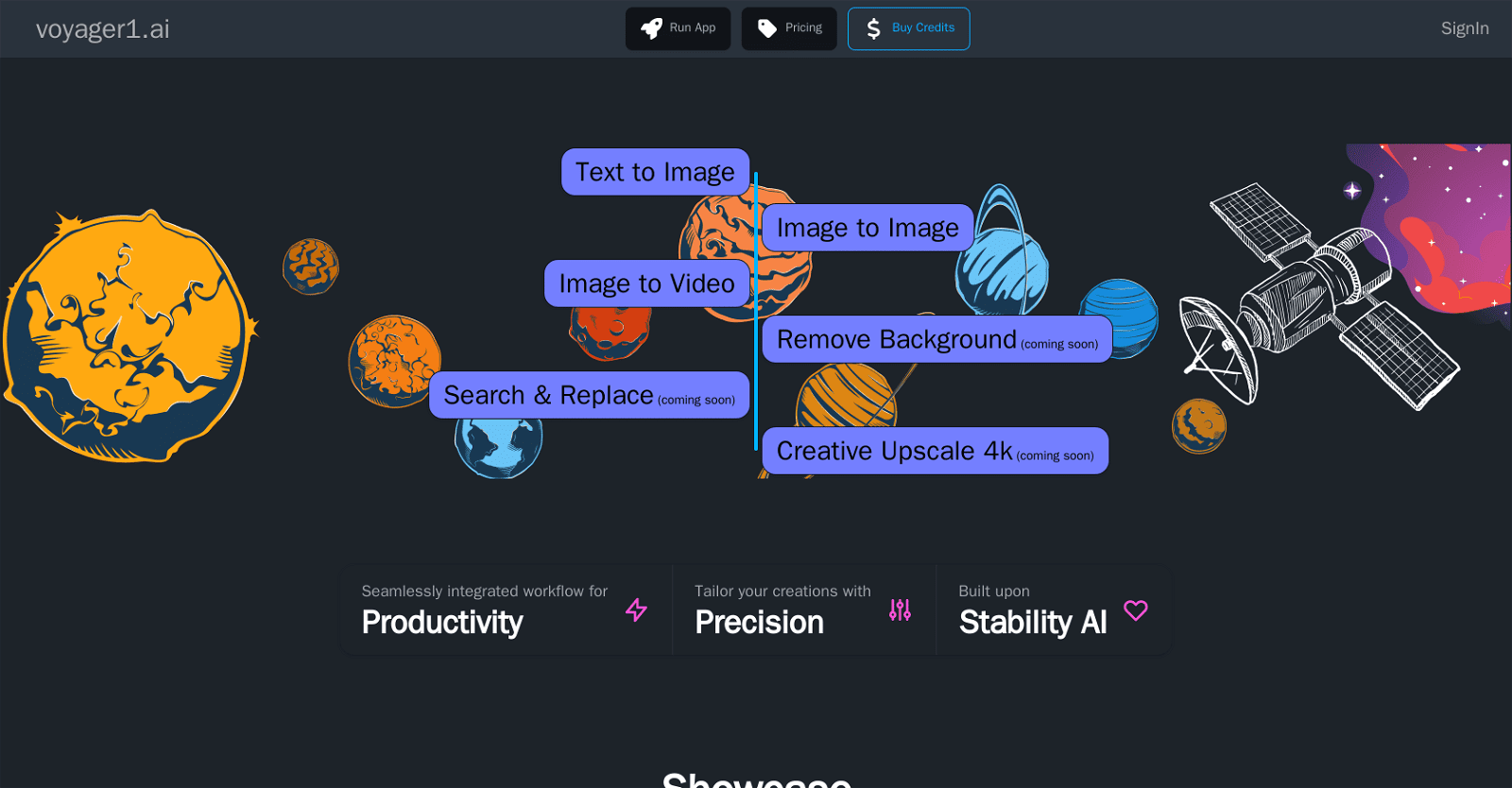Click the dollar sign icon beside Buy Credits
The image size is (1512, 788).
point(873,28)
